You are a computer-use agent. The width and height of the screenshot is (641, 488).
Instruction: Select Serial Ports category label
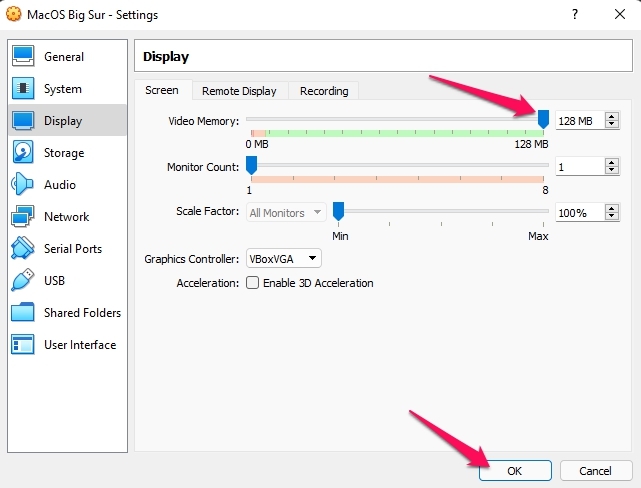[73, 248]
